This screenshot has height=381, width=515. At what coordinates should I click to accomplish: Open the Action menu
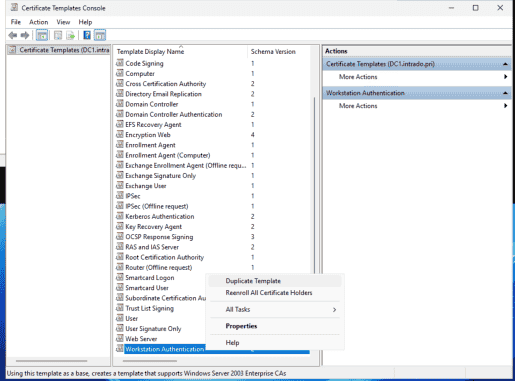39,22
